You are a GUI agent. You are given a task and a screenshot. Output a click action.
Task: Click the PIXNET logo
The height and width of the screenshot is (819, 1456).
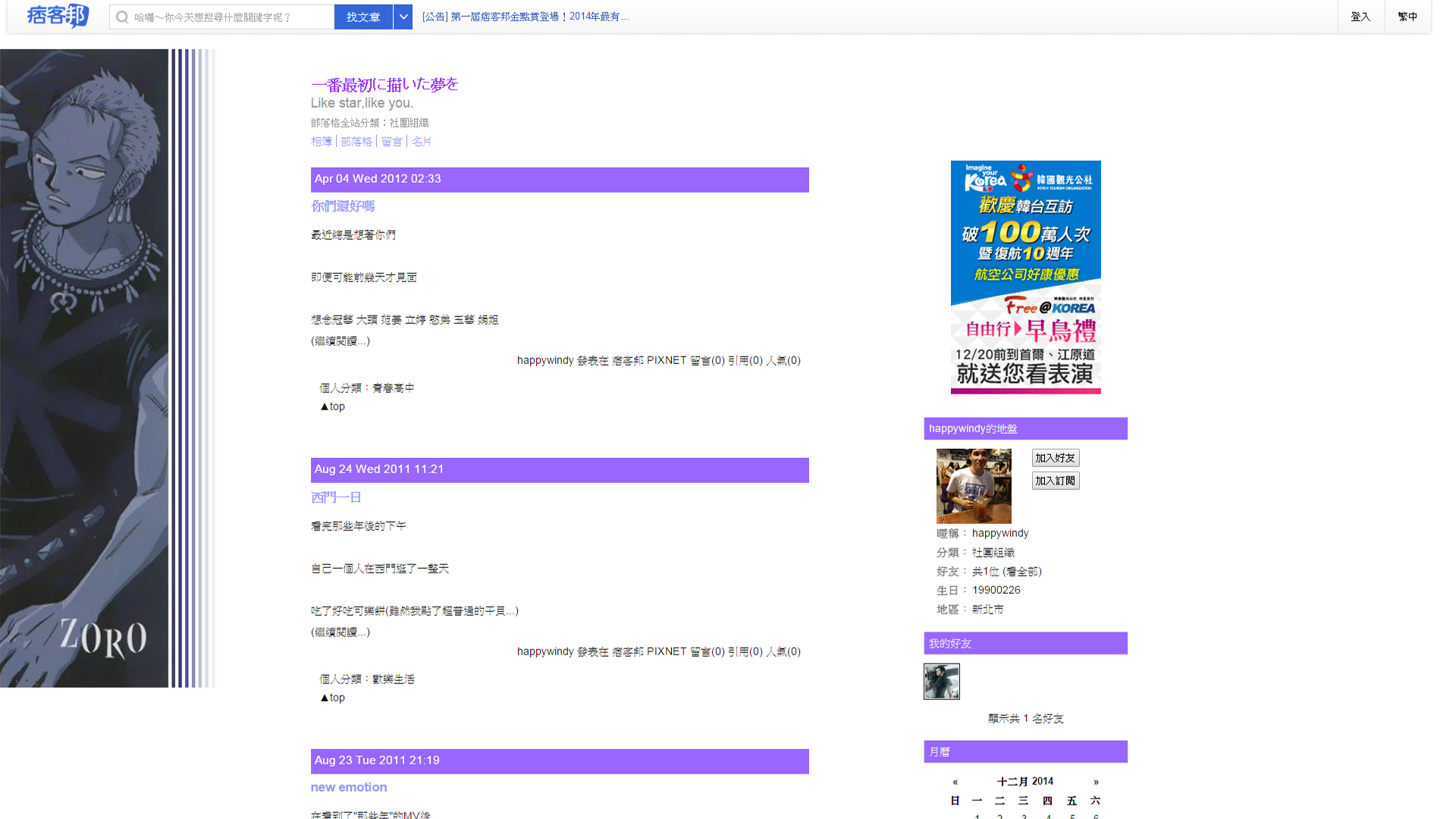tap(58, 16)
